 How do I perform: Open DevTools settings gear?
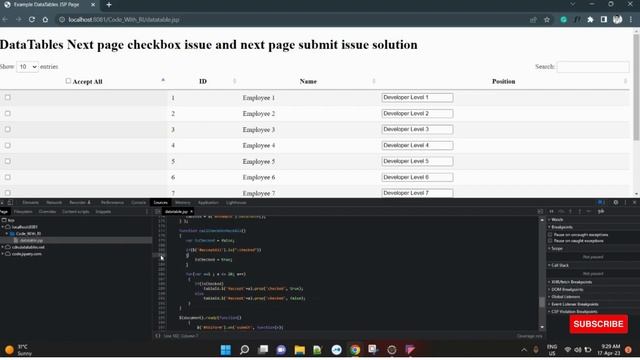[616, 202]
